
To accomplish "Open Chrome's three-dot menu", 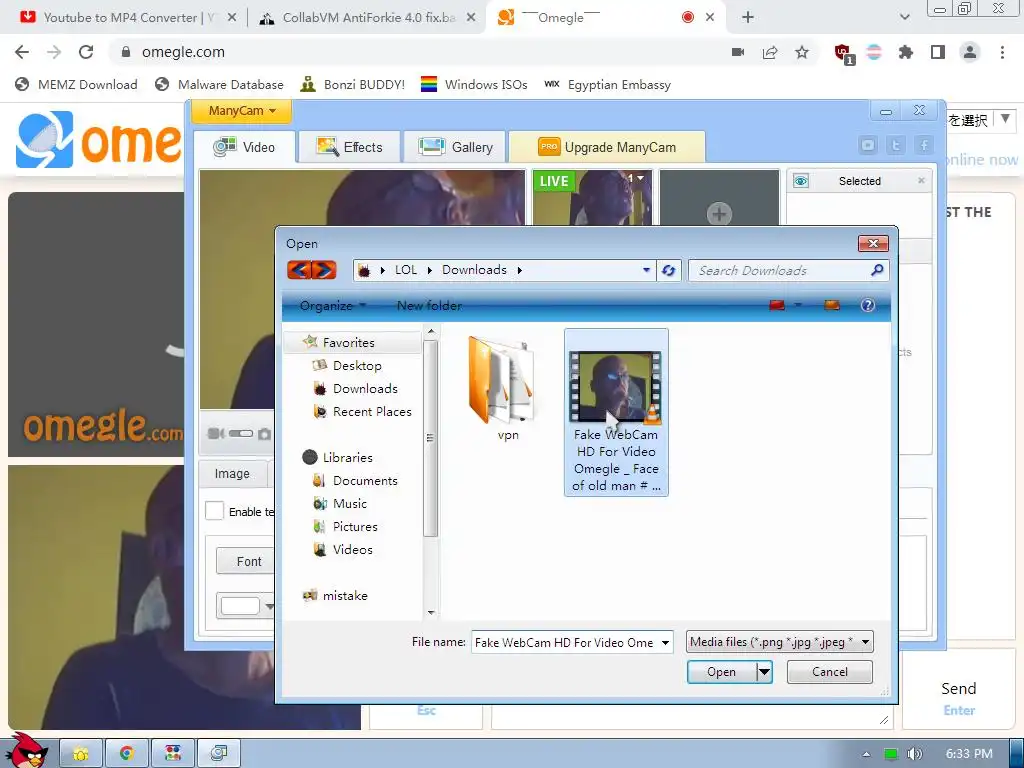I will [x=1002, y=52].
